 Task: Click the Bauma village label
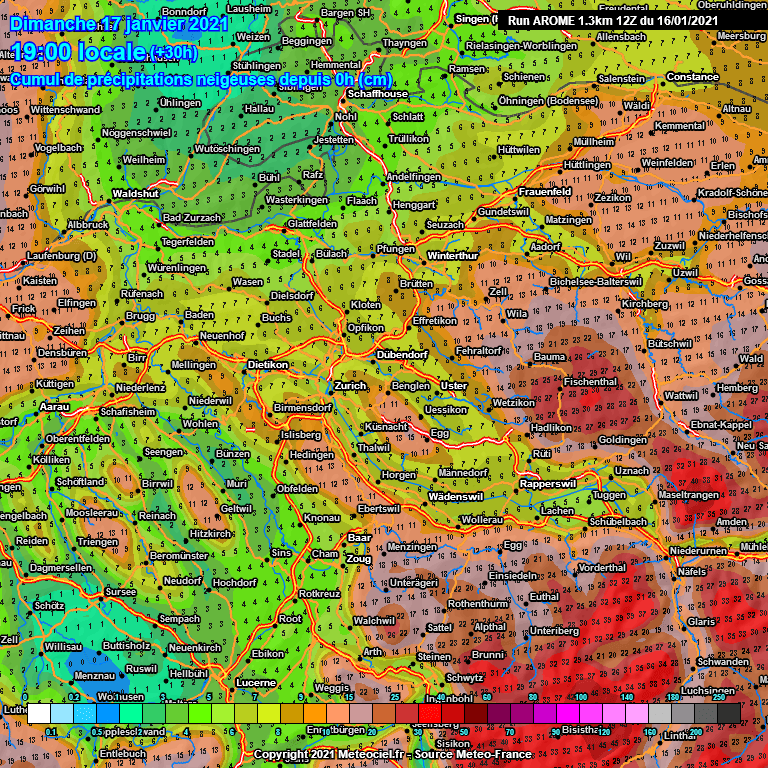coord(550,357)
